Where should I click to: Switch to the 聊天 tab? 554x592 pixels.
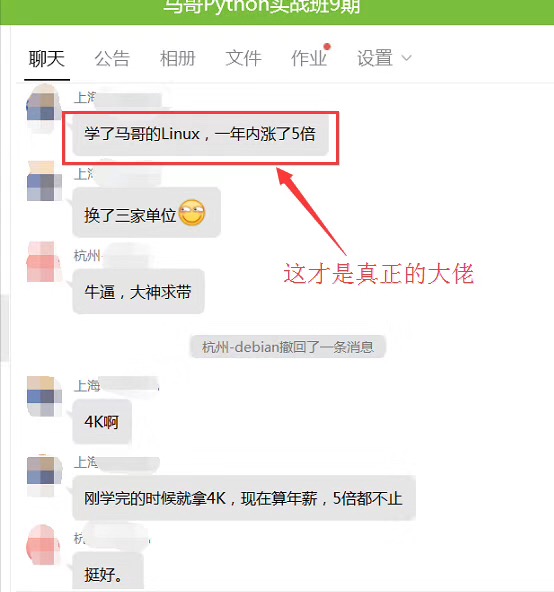47,59
